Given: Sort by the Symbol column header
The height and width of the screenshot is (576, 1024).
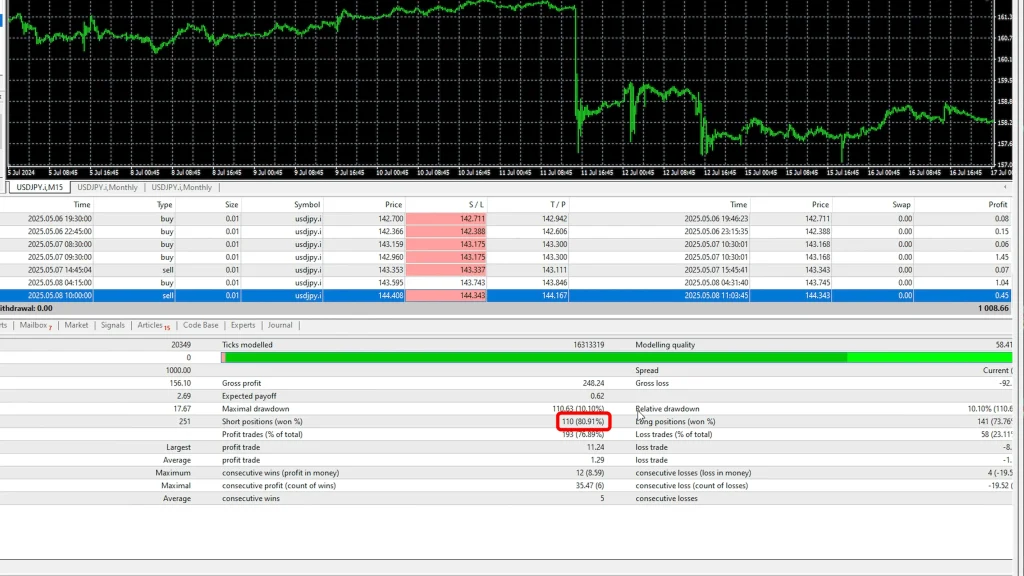Looking at the screenshot, I should (x=307, y=204).
